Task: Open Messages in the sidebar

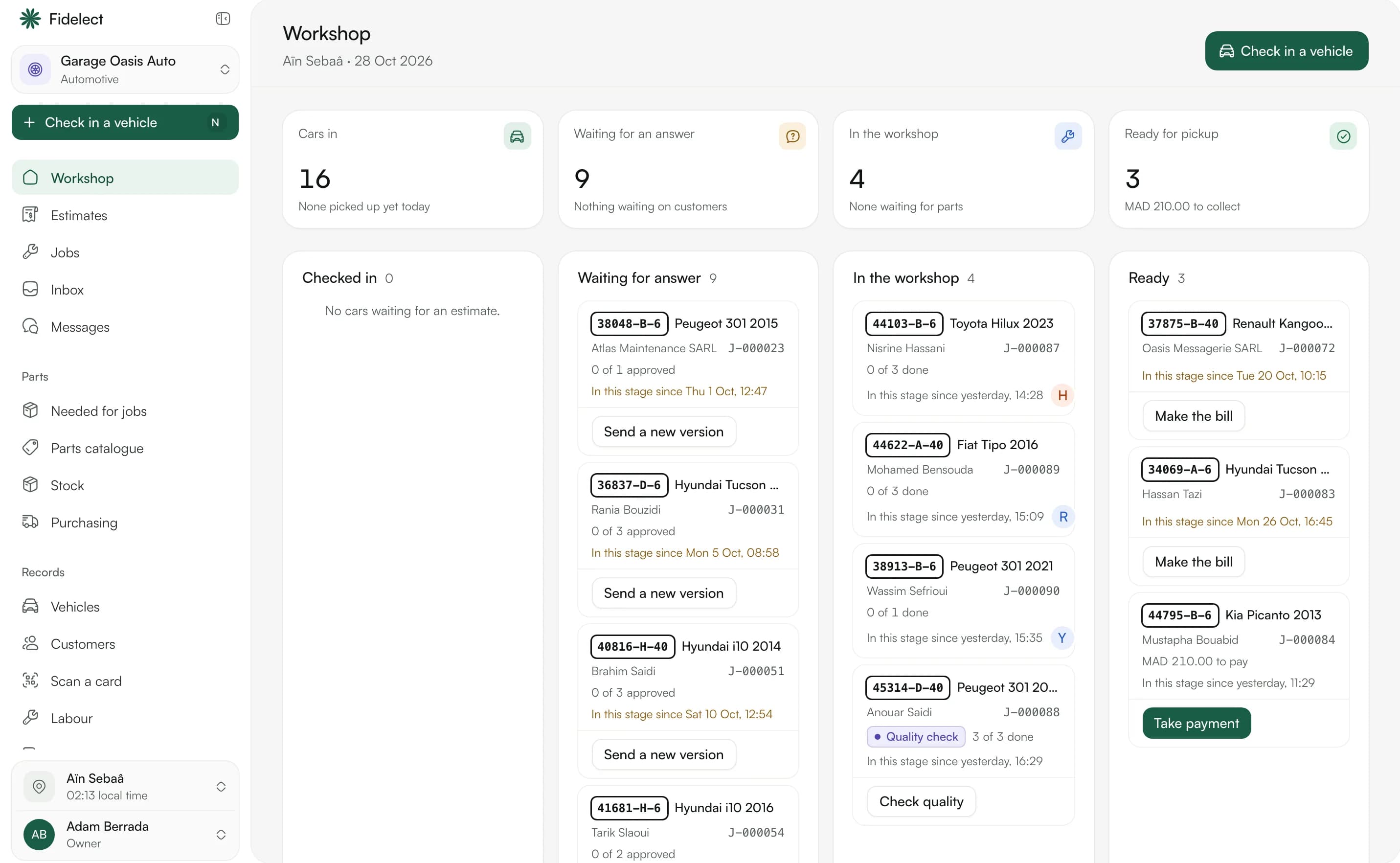Action: pos(125,326)
